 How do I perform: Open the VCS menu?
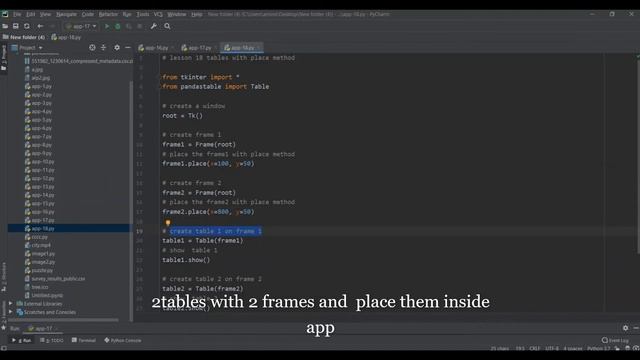click(158, 14)
